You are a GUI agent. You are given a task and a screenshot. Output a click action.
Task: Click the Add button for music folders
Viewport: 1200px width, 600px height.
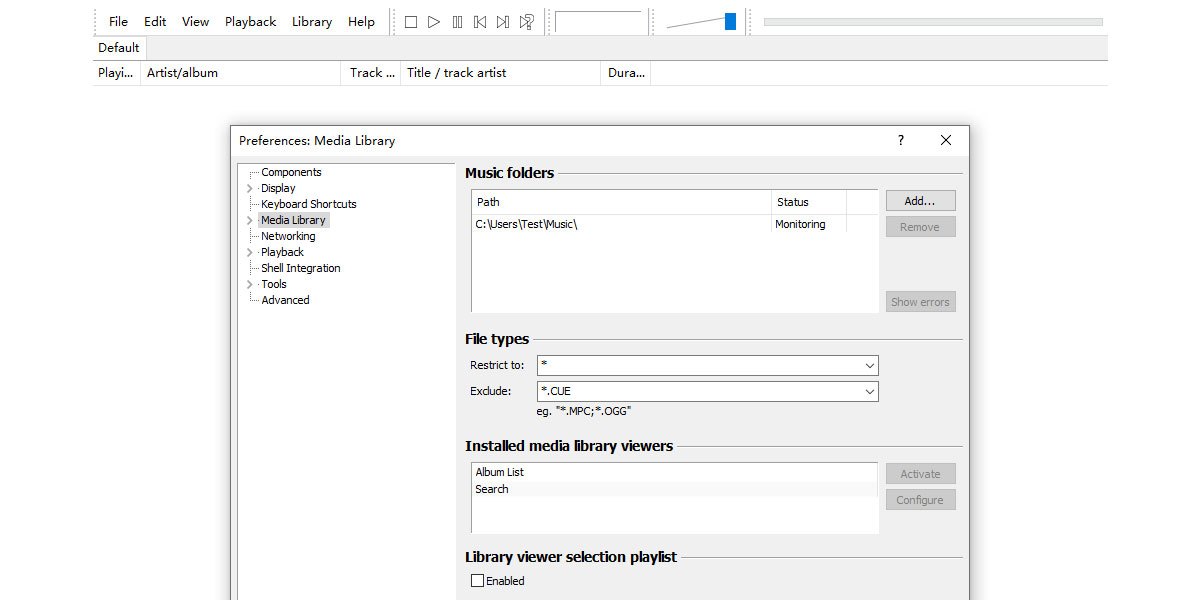coord(919,200)
